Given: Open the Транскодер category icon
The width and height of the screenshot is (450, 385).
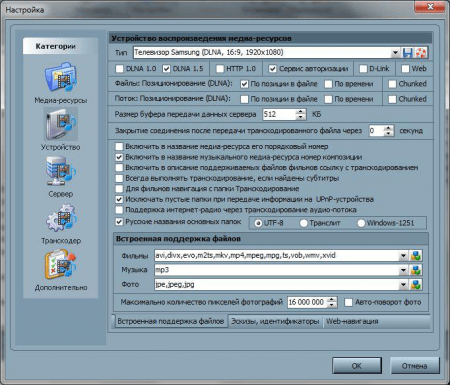Looking at the screenshot, I should (61, 218).
